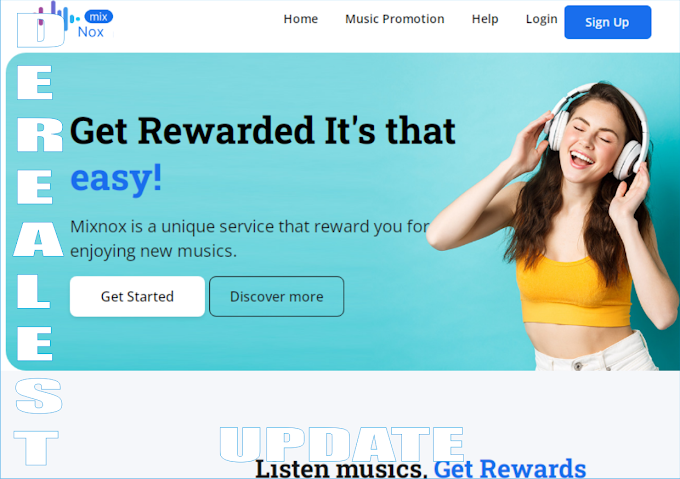Click the blue "easy!" headline word
680x479 pixels.
pos(116,178)
